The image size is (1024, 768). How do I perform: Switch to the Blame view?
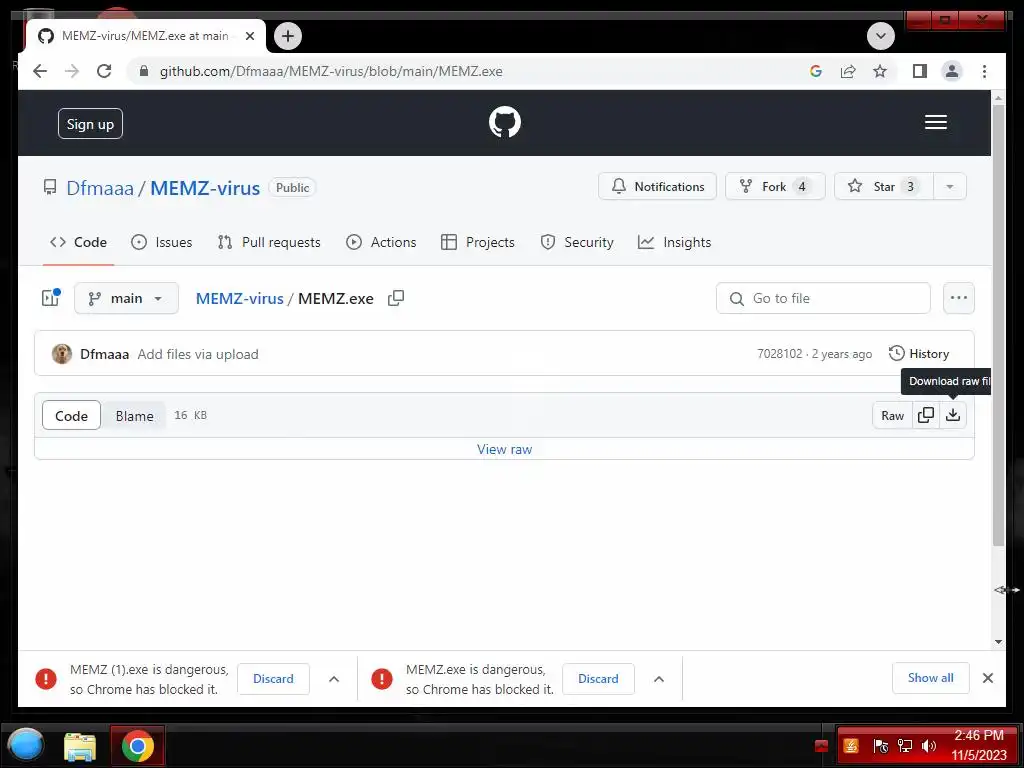tap(135, 415)
